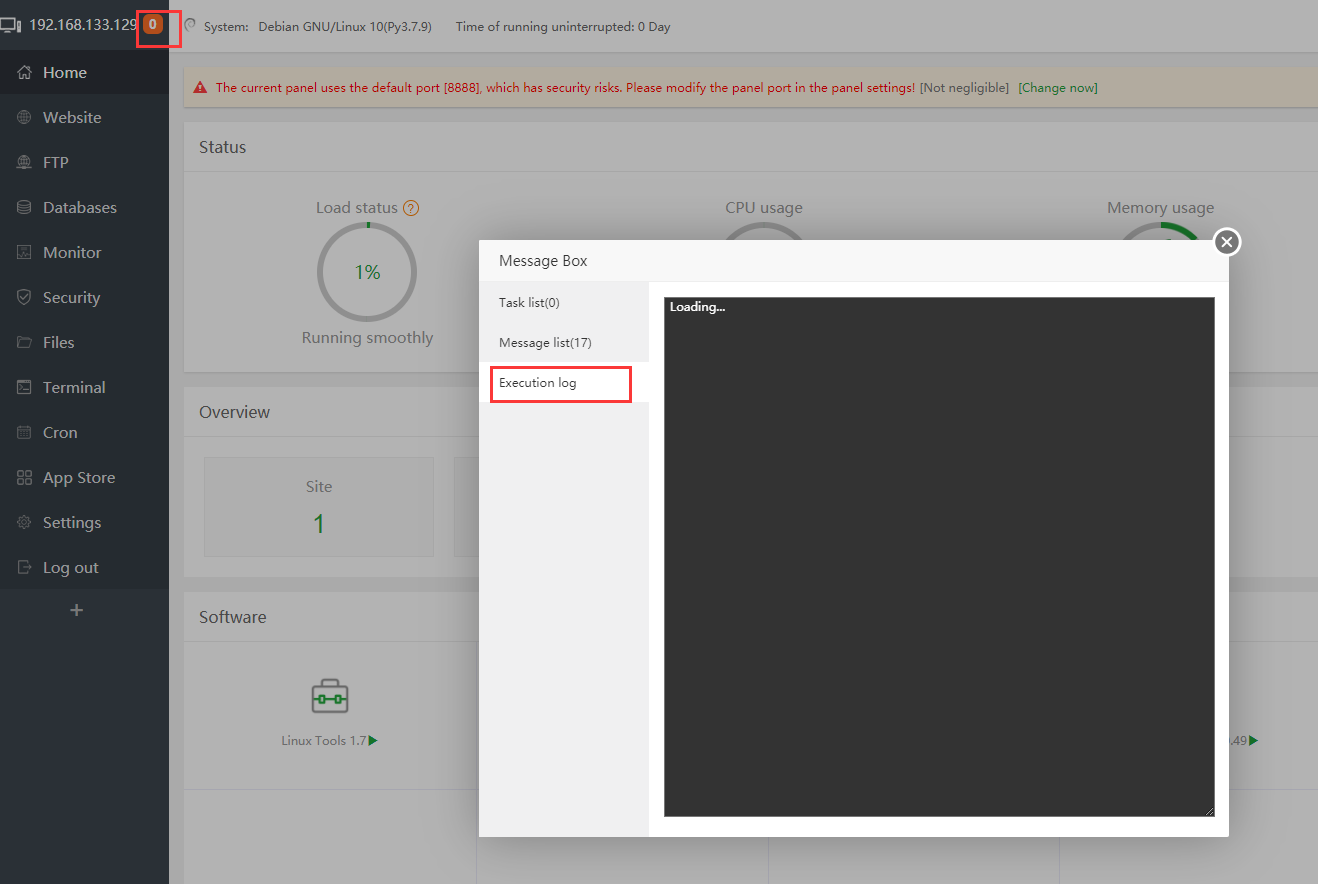Click the Terminal icon in sidebar
Image resolution: width=1318 pixels, height=884 pixels.
coord(25,388)
